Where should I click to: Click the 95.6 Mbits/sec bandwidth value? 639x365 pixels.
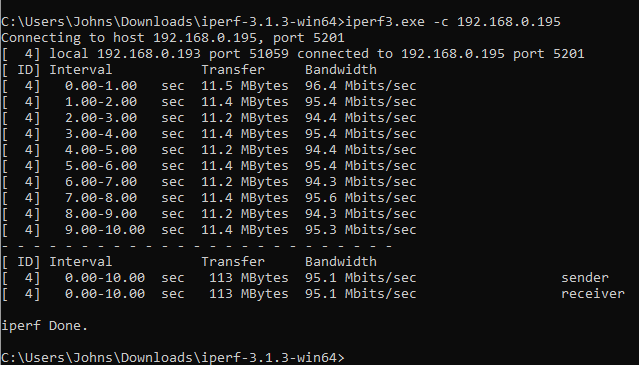click(361, 198)
